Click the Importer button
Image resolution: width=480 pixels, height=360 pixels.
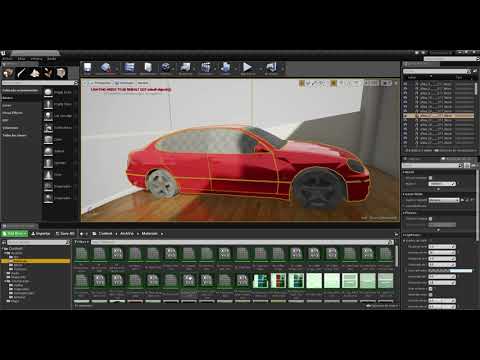click(x=41, y=234)
